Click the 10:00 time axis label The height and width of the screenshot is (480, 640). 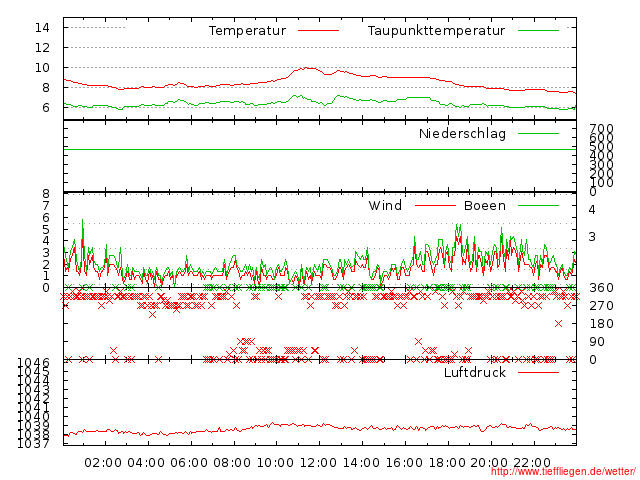tap(275, 463)
